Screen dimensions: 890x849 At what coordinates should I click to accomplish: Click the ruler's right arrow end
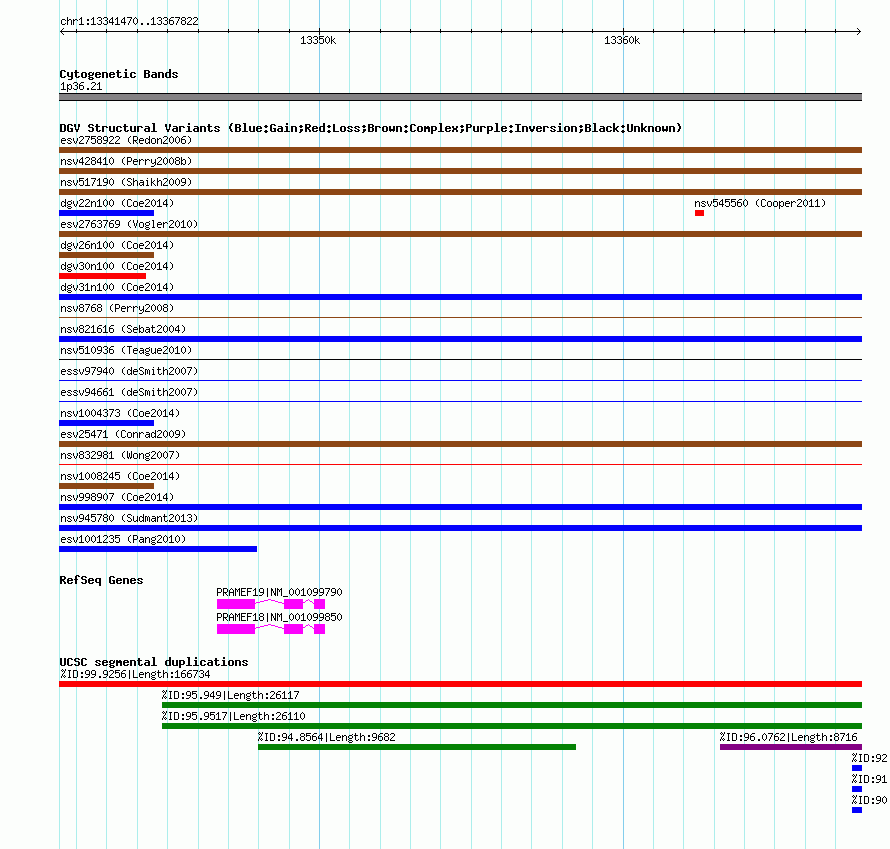coord(859,32)
